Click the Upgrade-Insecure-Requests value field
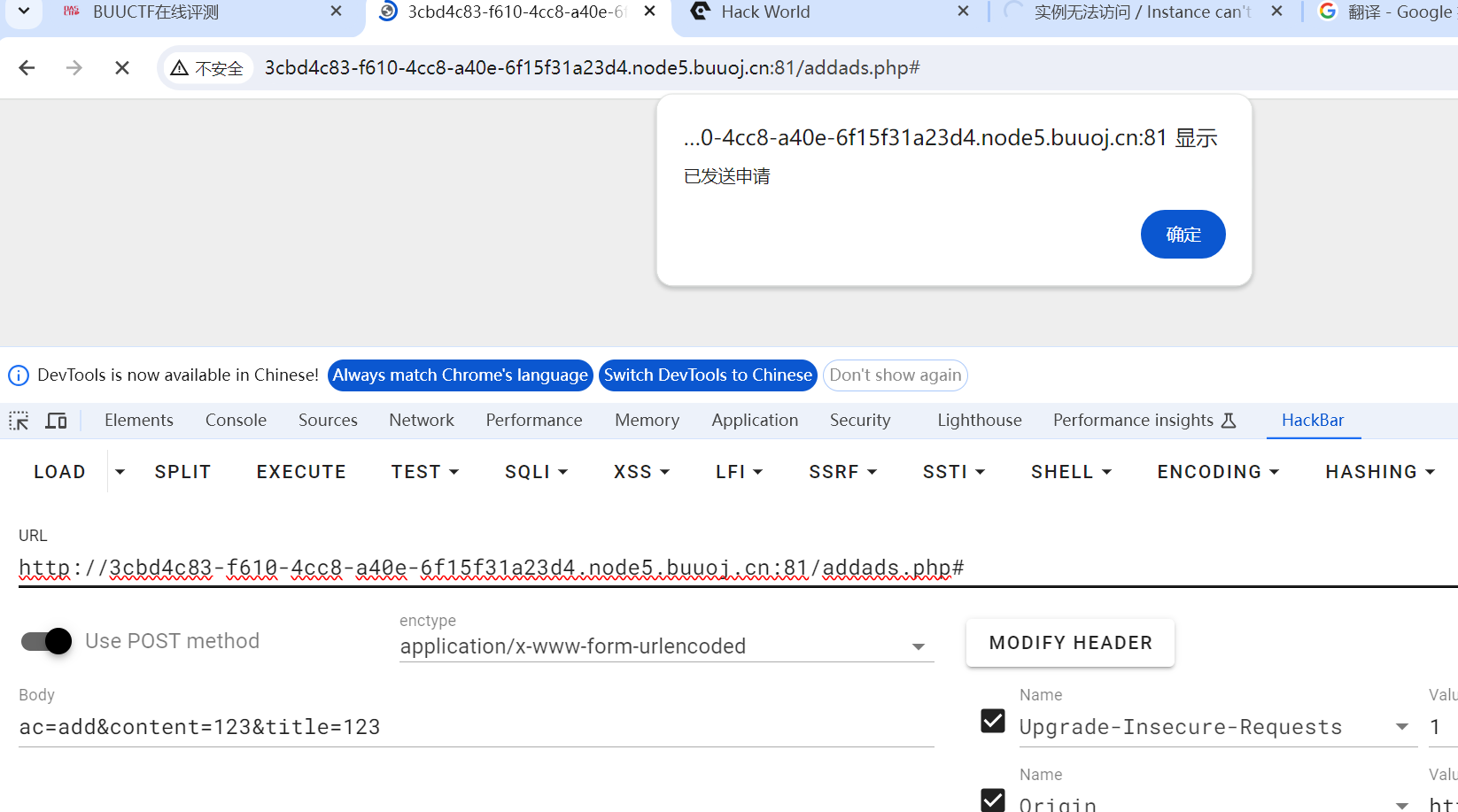This screenshot has height=812, width=1458. (1443, 727)
